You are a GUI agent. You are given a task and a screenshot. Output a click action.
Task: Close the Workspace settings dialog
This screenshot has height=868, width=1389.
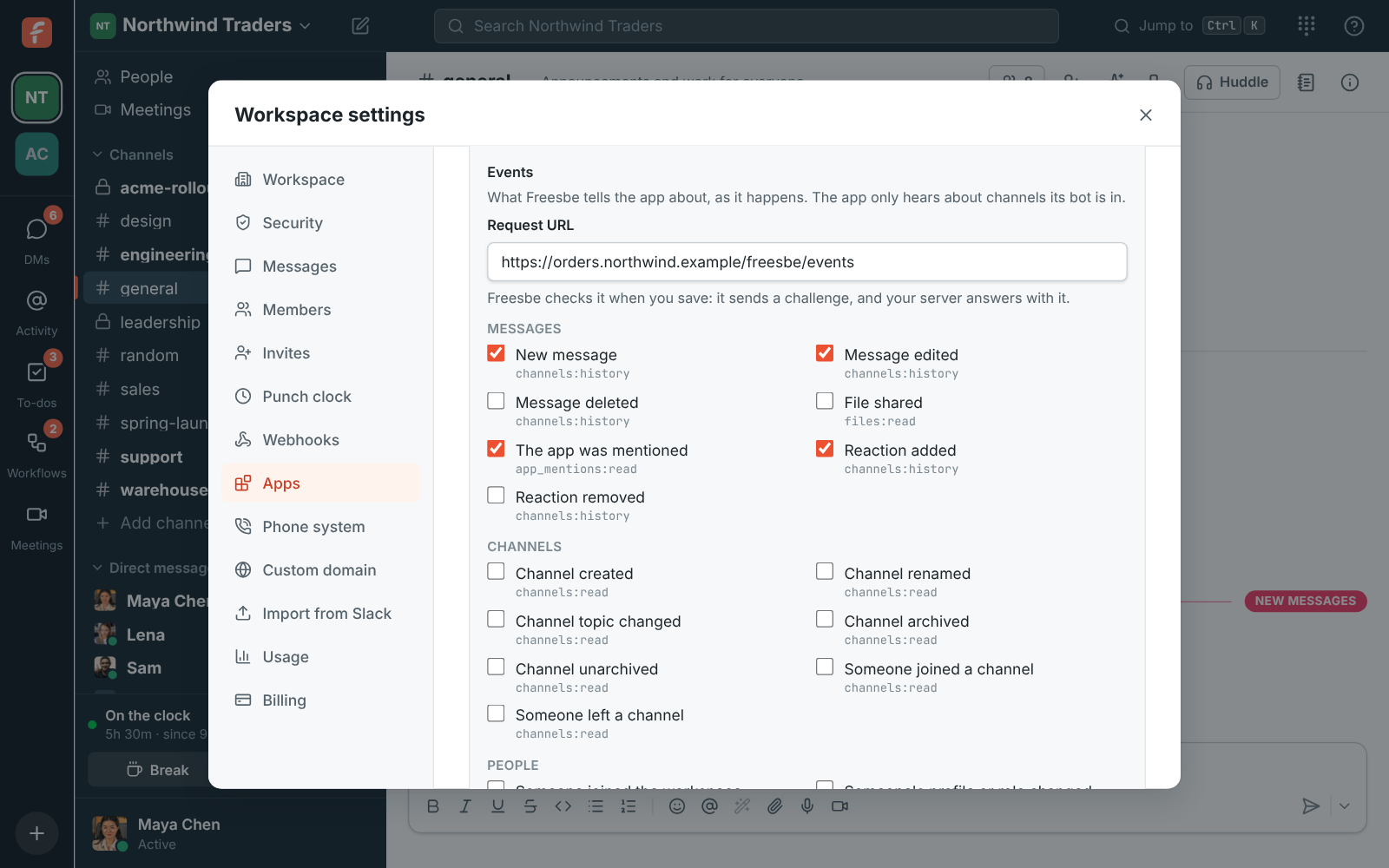(x=1146, y=115)
